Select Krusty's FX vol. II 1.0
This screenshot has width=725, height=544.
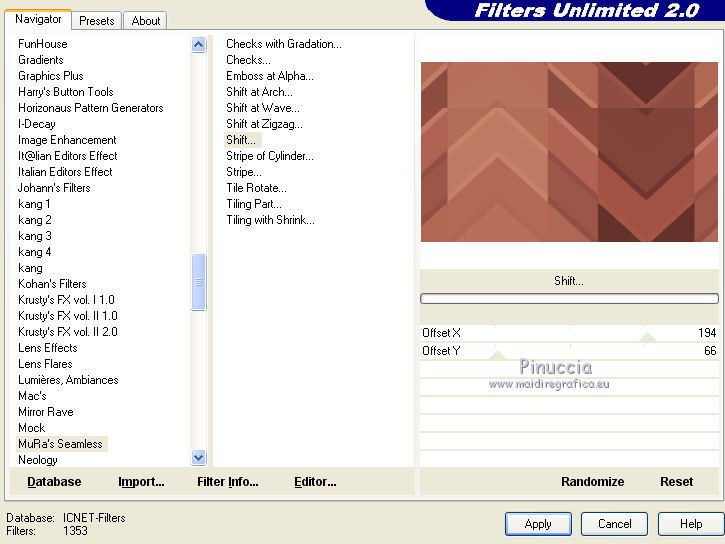tap(68, 316)
